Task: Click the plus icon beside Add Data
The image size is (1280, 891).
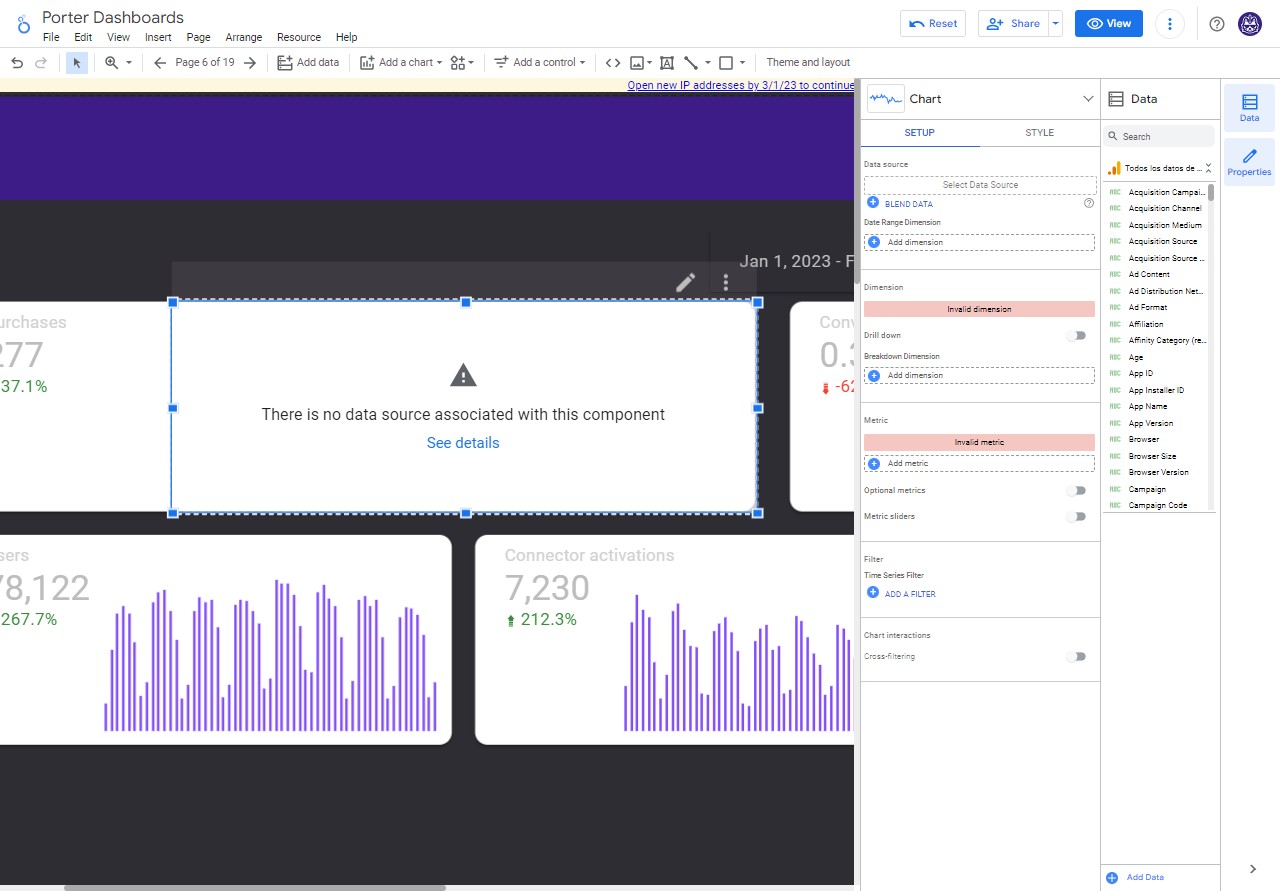Action: 1112,877
